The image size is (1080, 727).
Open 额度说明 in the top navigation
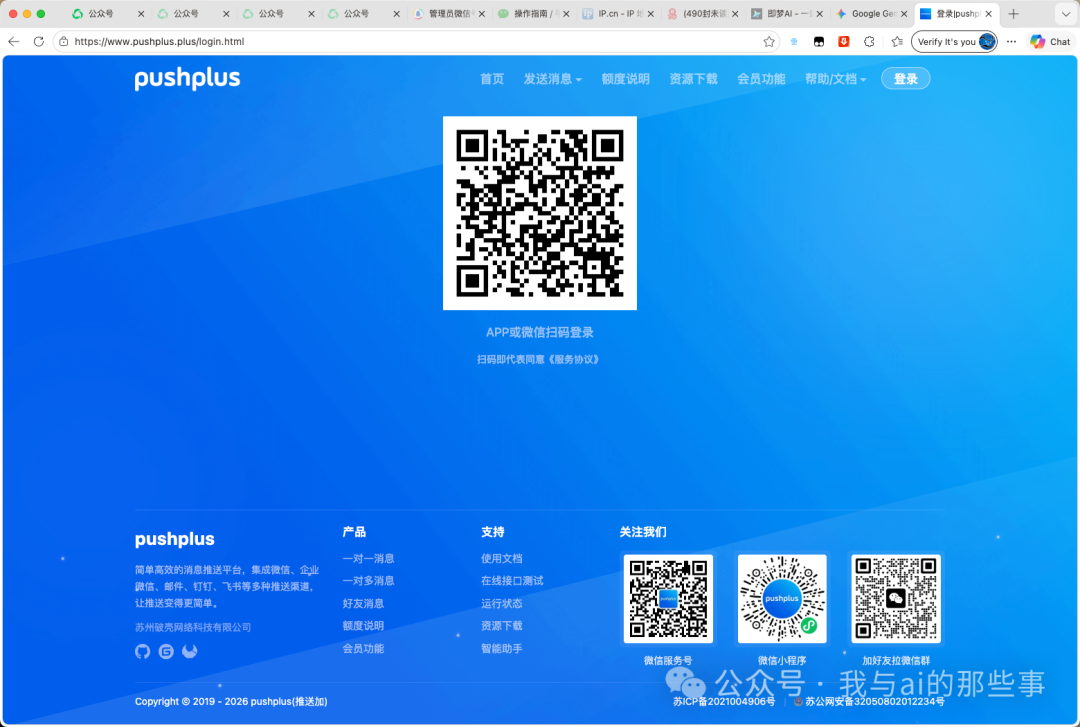point(625,79)
